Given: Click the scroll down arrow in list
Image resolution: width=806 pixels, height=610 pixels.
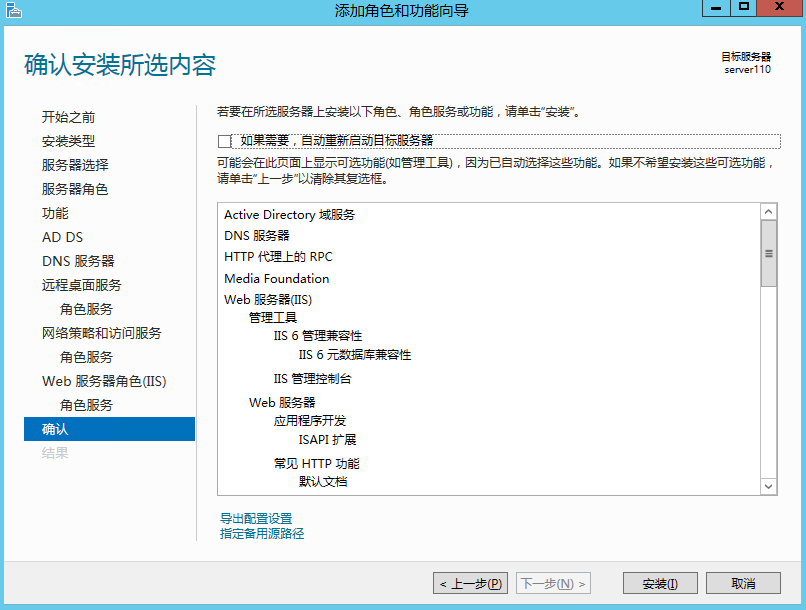Looking at the screenshot, I should coord(768,486).
